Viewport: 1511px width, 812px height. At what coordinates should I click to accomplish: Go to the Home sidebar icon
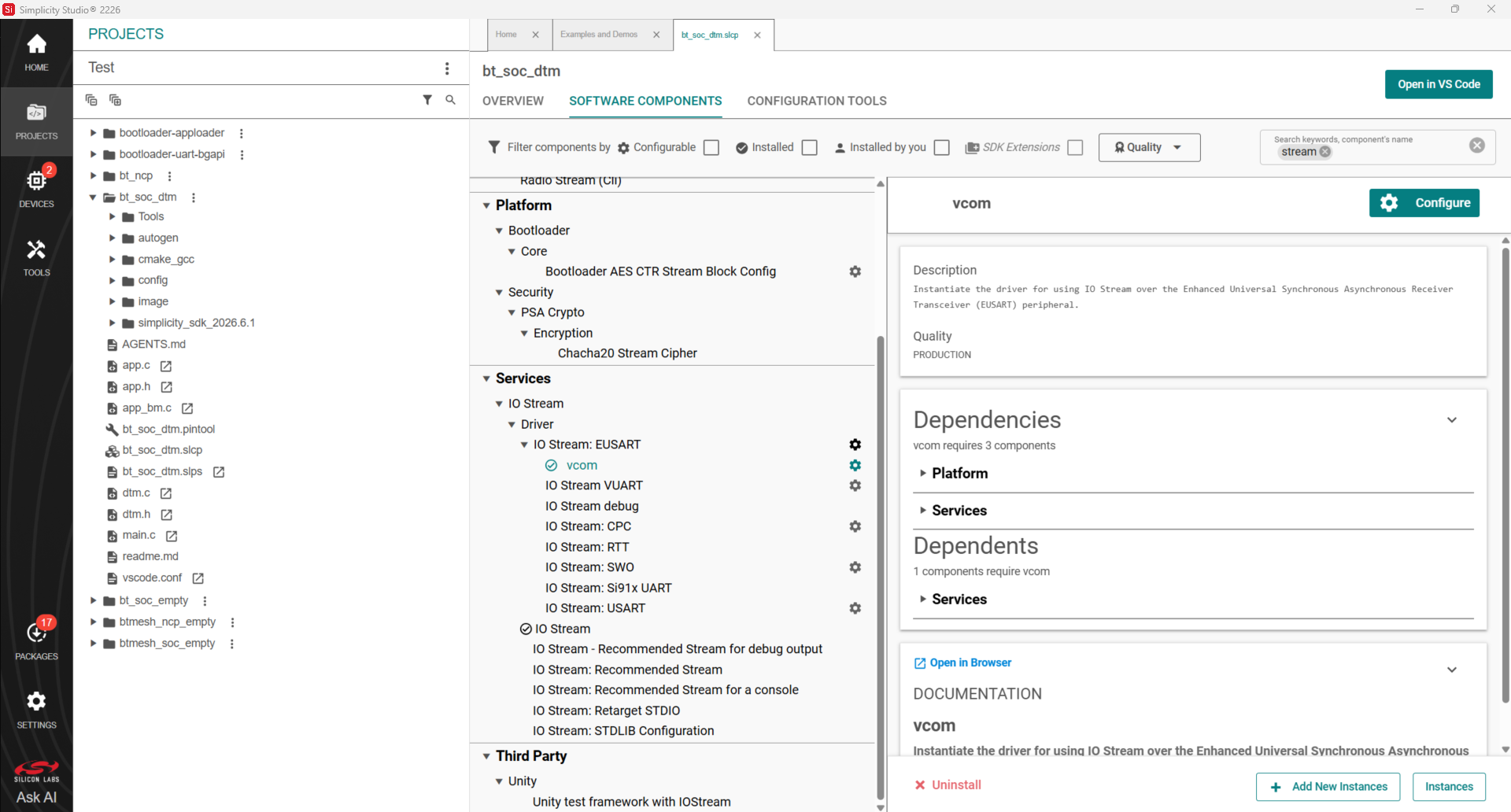pos(36,53)
